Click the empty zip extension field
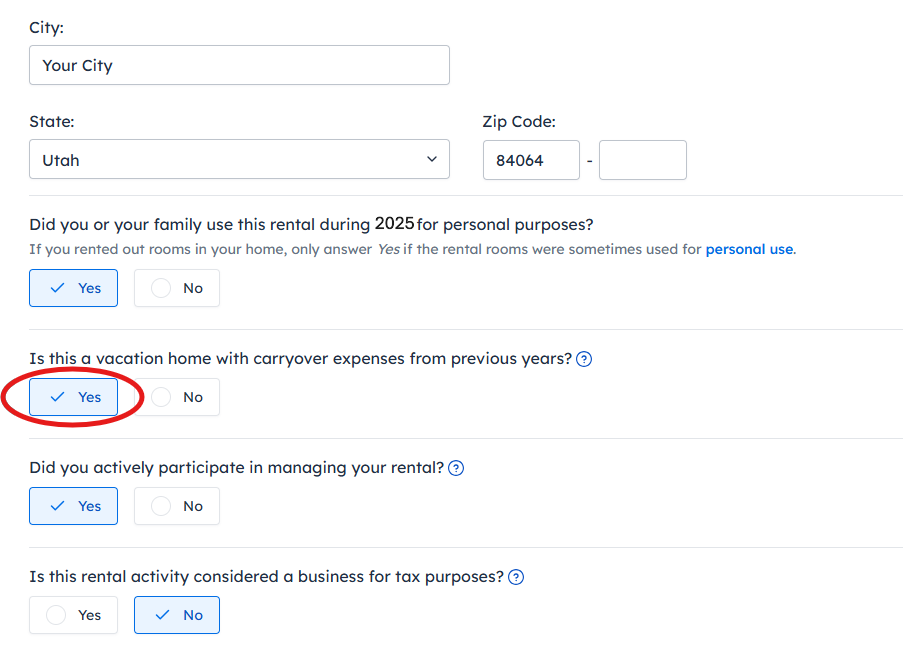This screenshot has width=922, height=648. pyautogui.click(x=643, y=160)
